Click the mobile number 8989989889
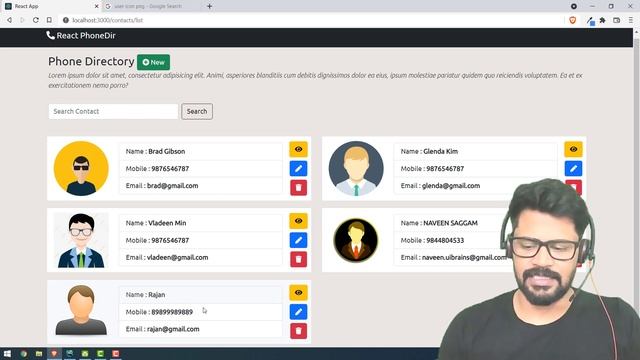 tap(172, 312)
